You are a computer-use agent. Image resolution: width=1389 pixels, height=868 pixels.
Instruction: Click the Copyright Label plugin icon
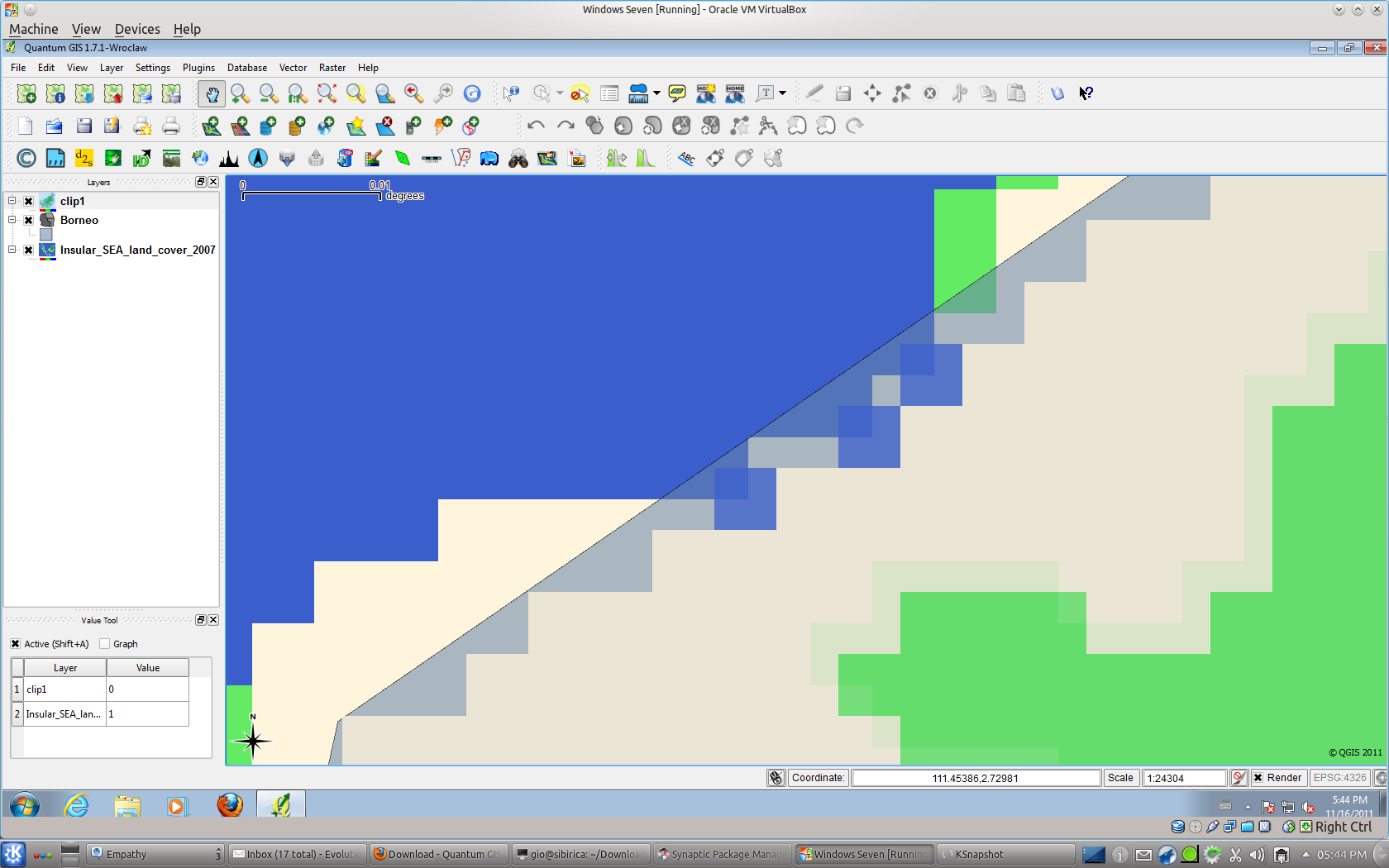(x=26, y=158)
